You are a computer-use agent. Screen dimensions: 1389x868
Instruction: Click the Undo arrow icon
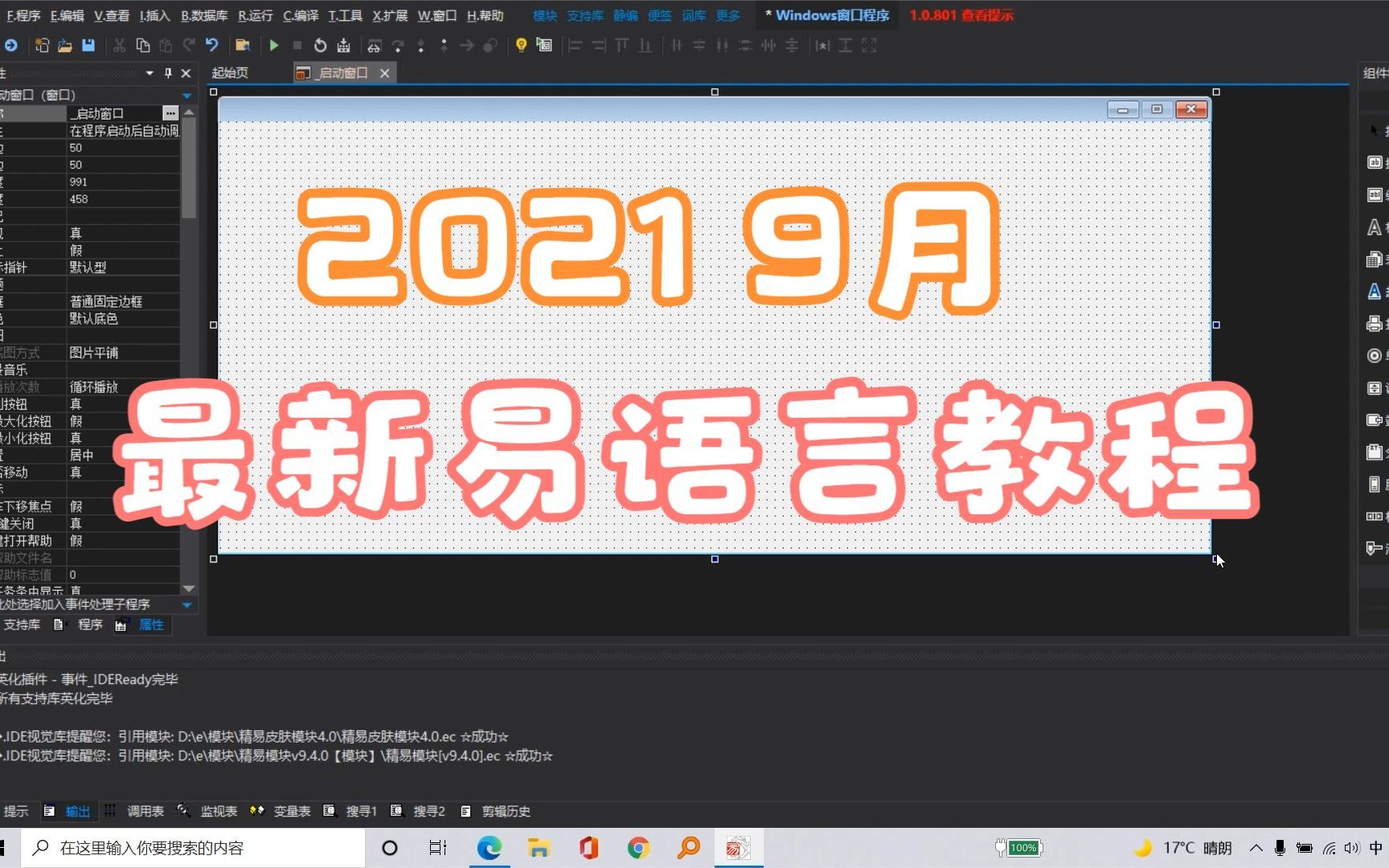coord(212,45)
